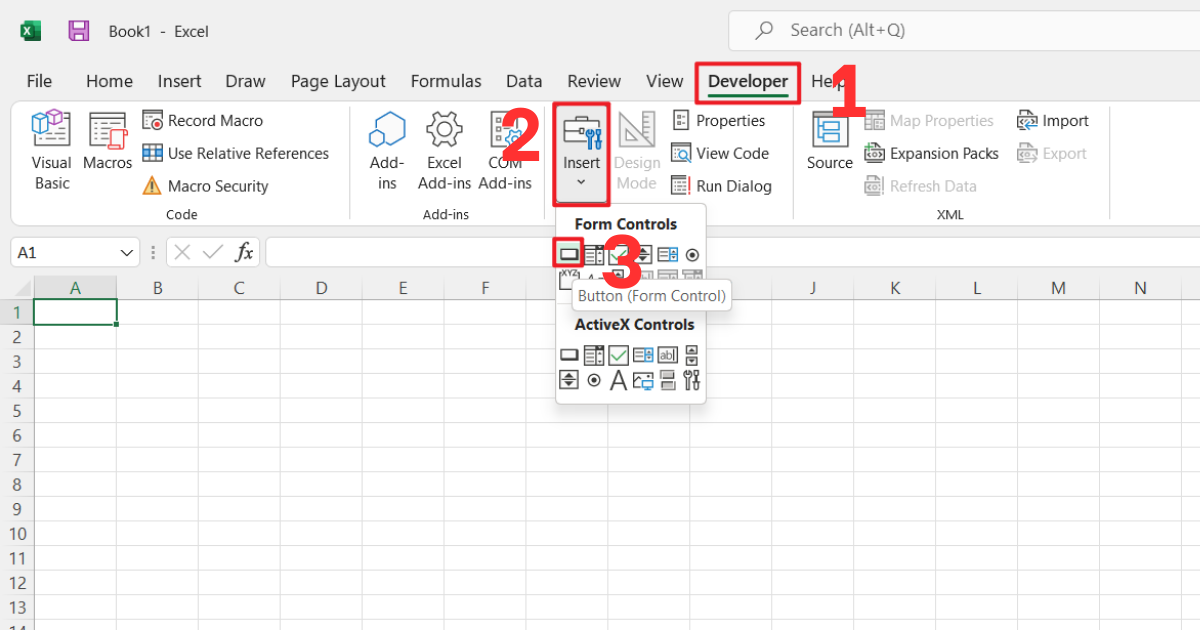Screen dimensions: 1200x630
Task: Switch to the Data tab
Action: pos(524,82)
